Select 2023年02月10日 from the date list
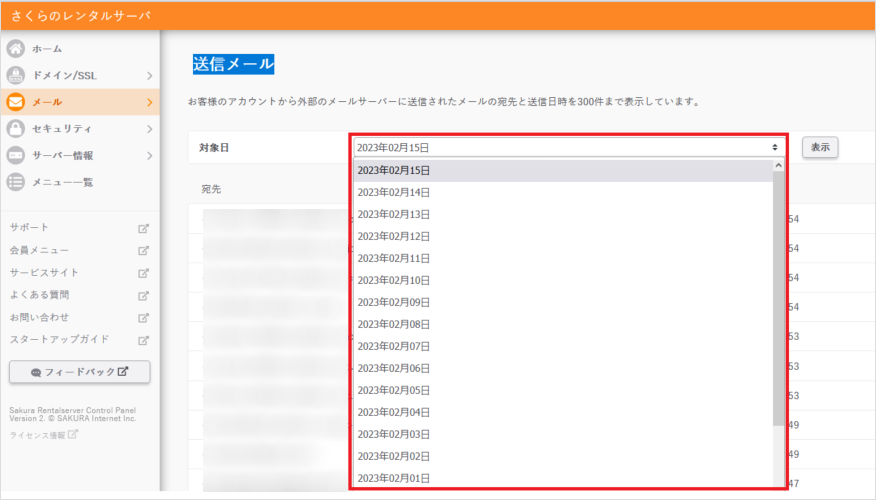Screen dimensions: 876x500 point(393,280)
